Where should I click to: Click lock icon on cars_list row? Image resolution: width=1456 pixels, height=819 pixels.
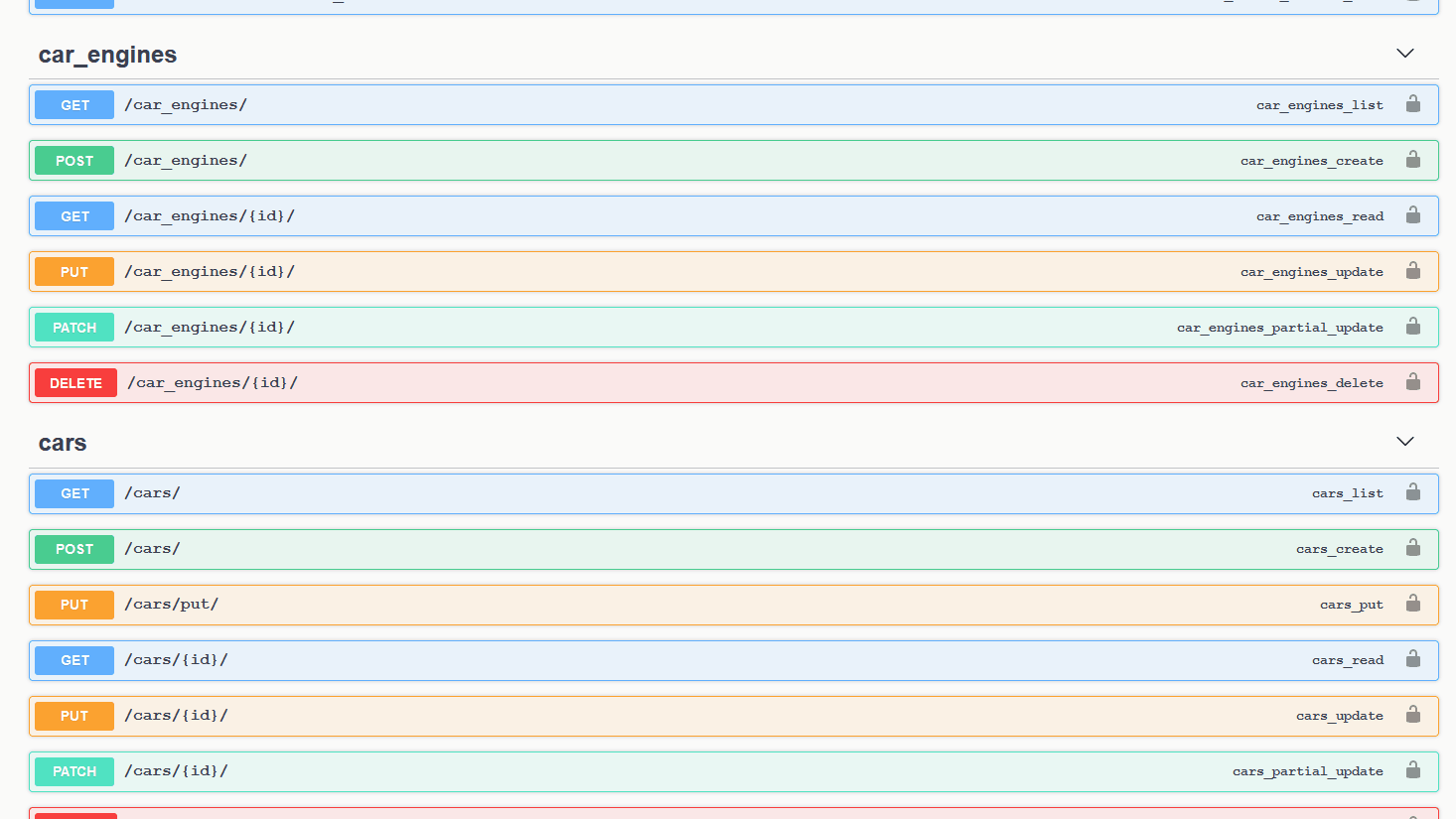click(1412, 492)
